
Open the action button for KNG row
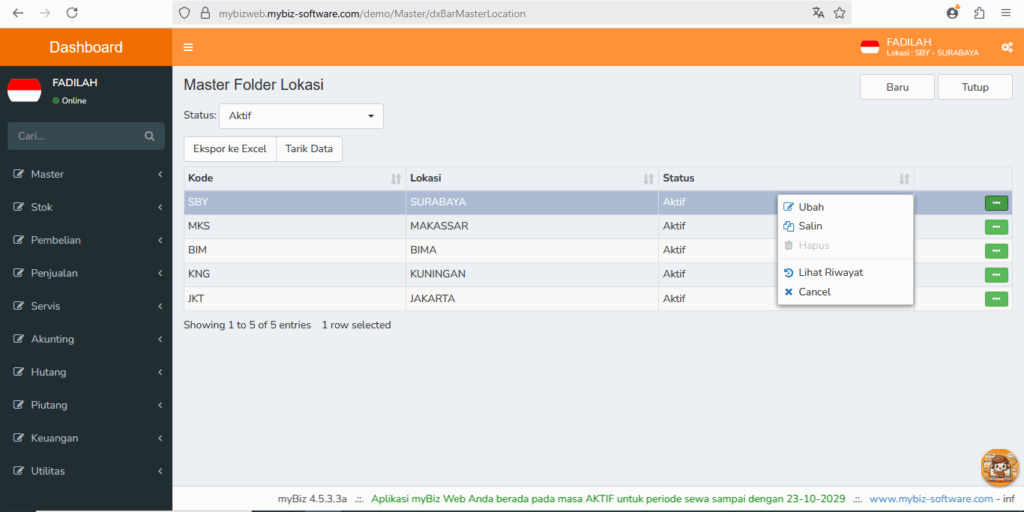coord(996,275)
